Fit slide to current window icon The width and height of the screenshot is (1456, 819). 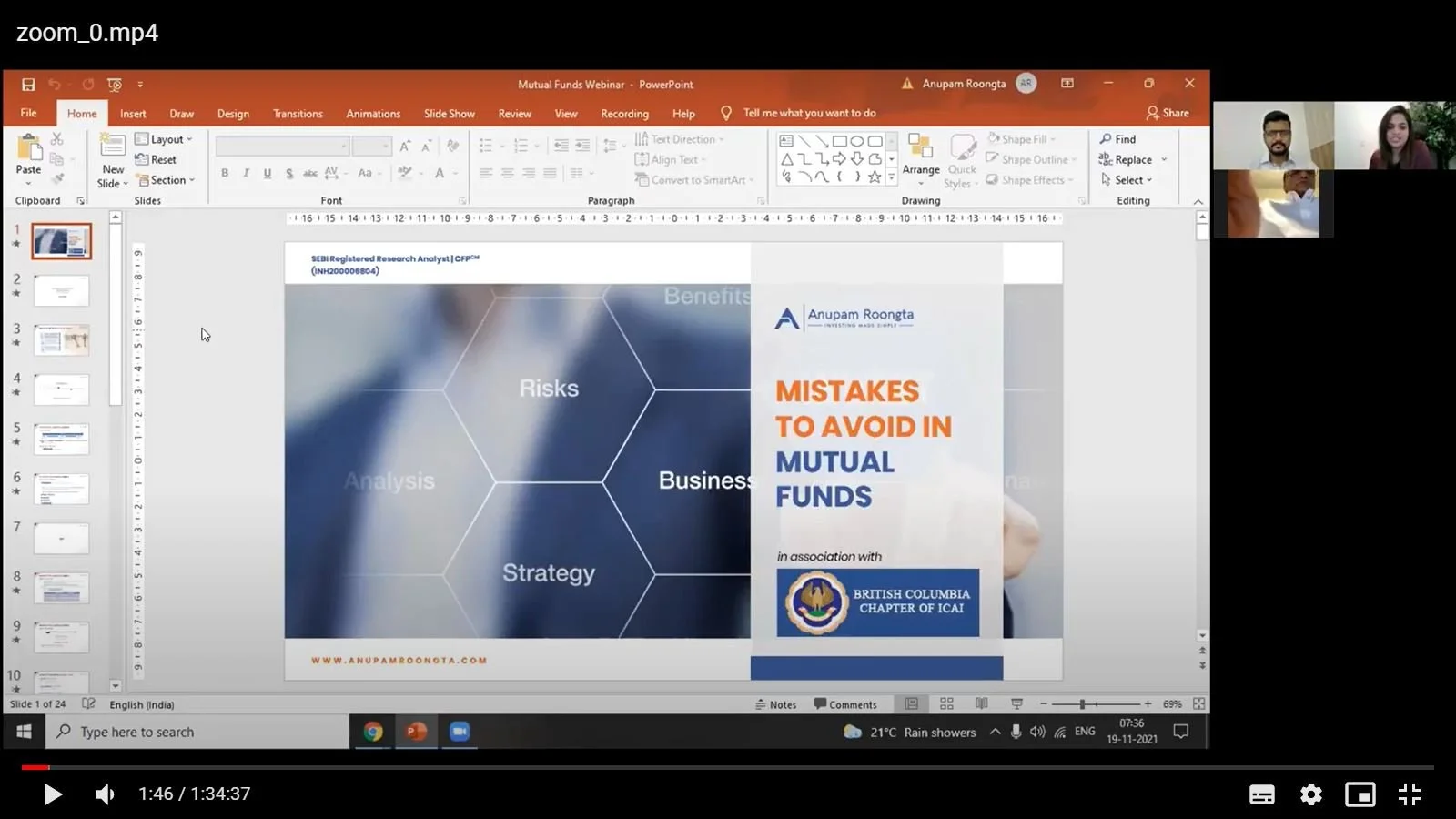tap(1198, 704)
